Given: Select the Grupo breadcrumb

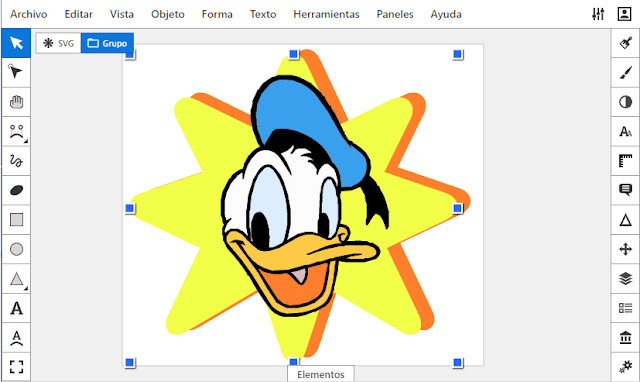Looking at the screenshot, I should [107, 43].
